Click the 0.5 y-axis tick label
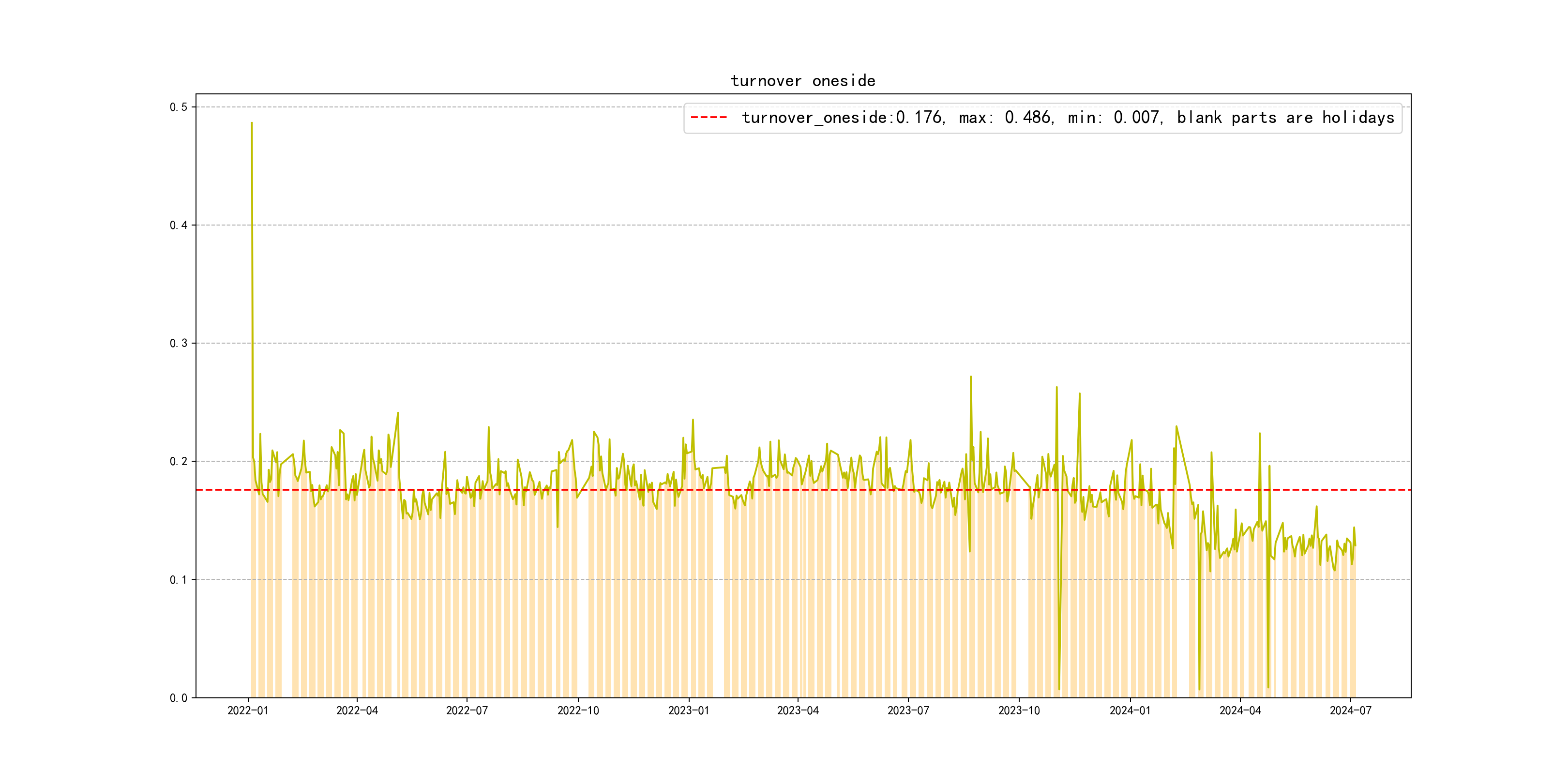 (x=179, y=107)
